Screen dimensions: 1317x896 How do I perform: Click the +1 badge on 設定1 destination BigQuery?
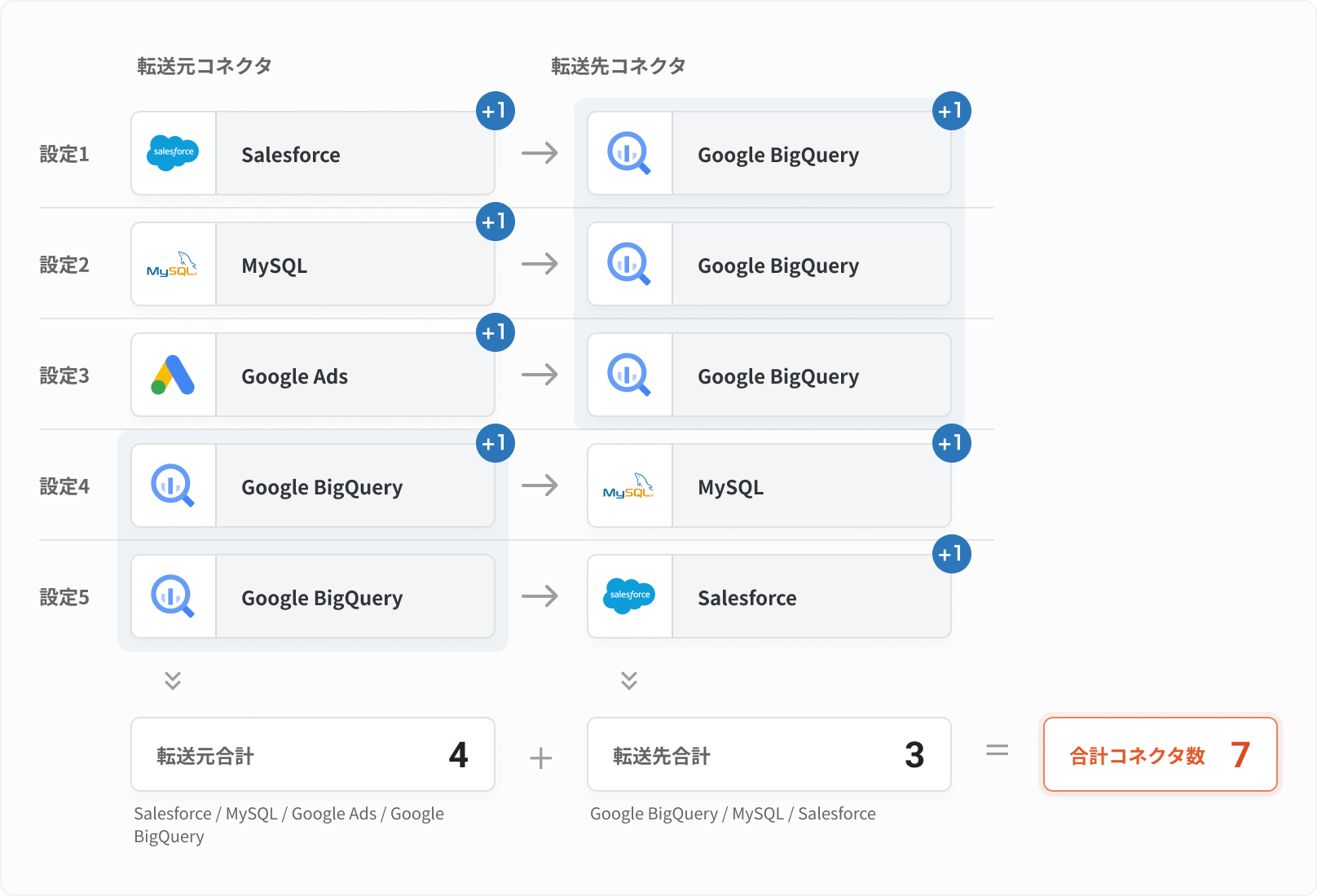[952, 111]
